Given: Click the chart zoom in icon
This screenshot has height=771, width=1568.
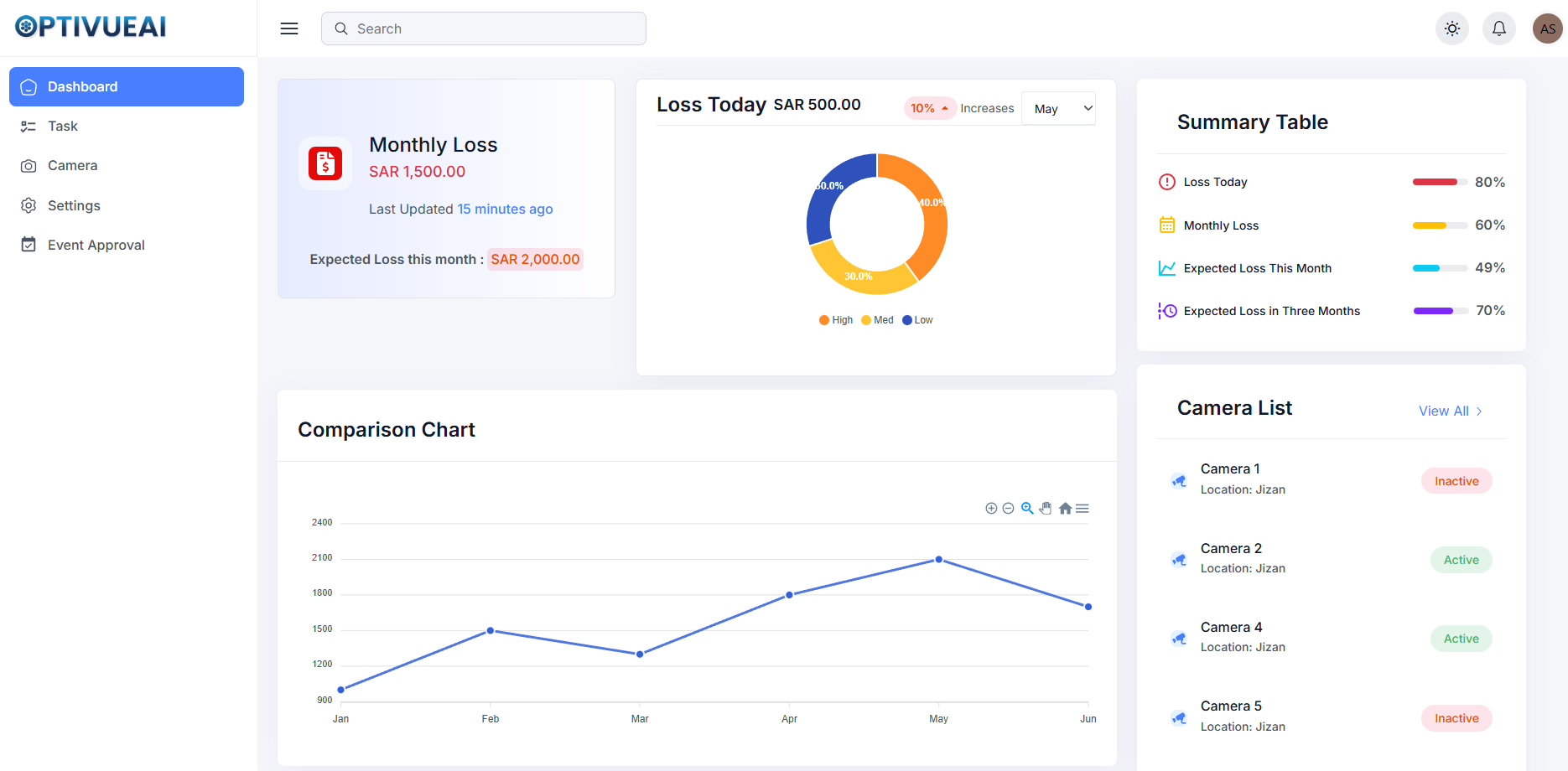Looking at the screenshot, I should pos(991,509).
